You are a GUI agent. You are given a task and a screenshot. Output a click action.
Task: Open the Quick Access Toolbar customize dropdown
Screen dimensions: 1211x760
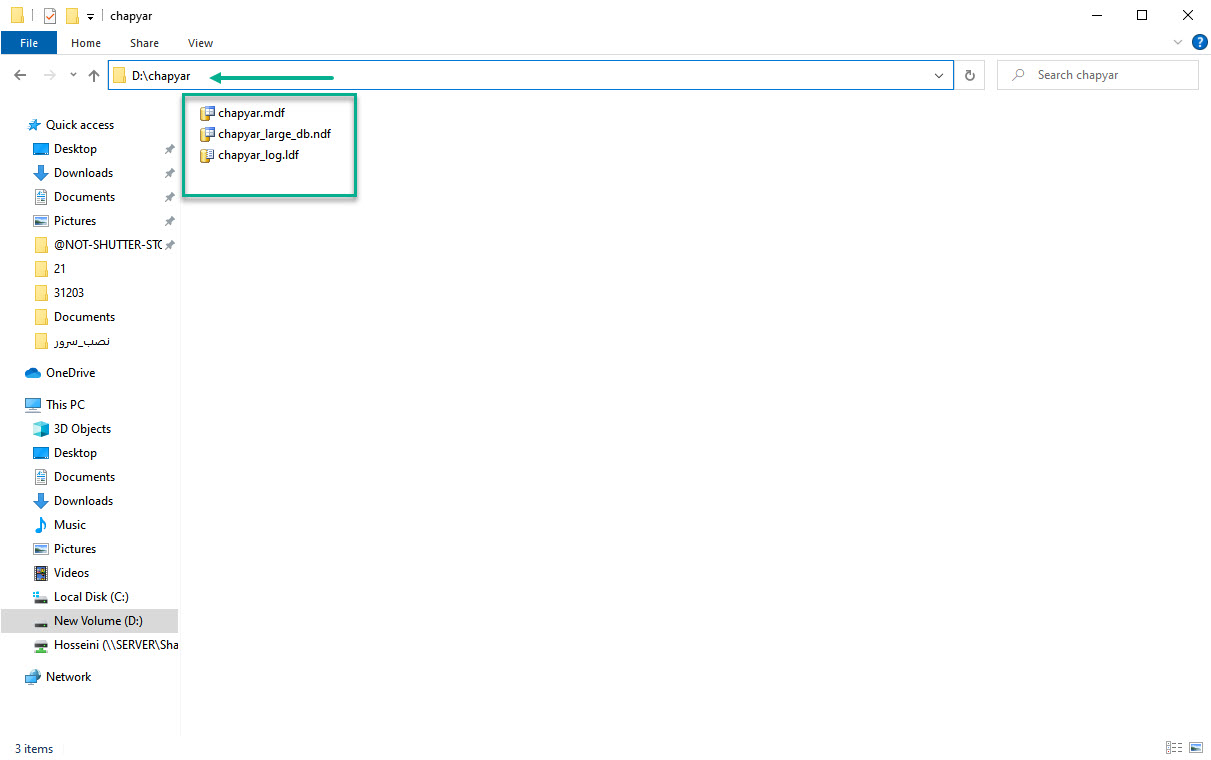tap(90, 17)
